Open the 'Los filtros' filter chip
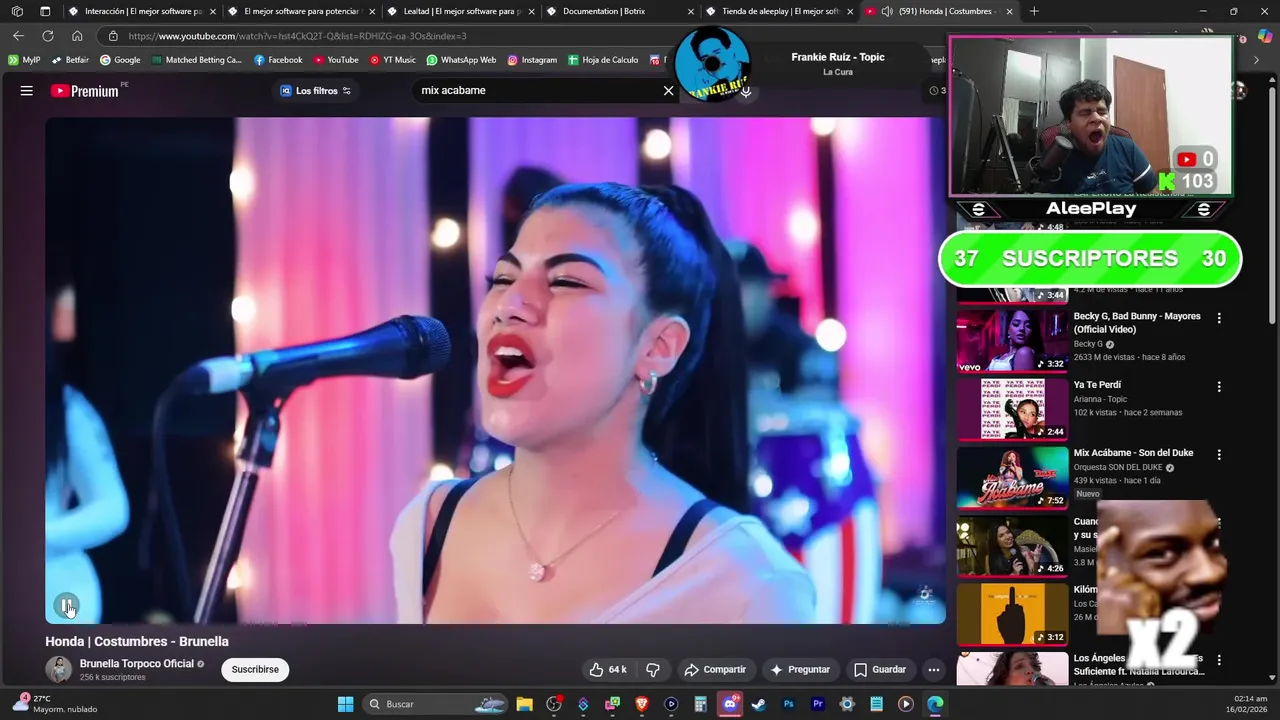The image size is (1280, 720). 316,91
